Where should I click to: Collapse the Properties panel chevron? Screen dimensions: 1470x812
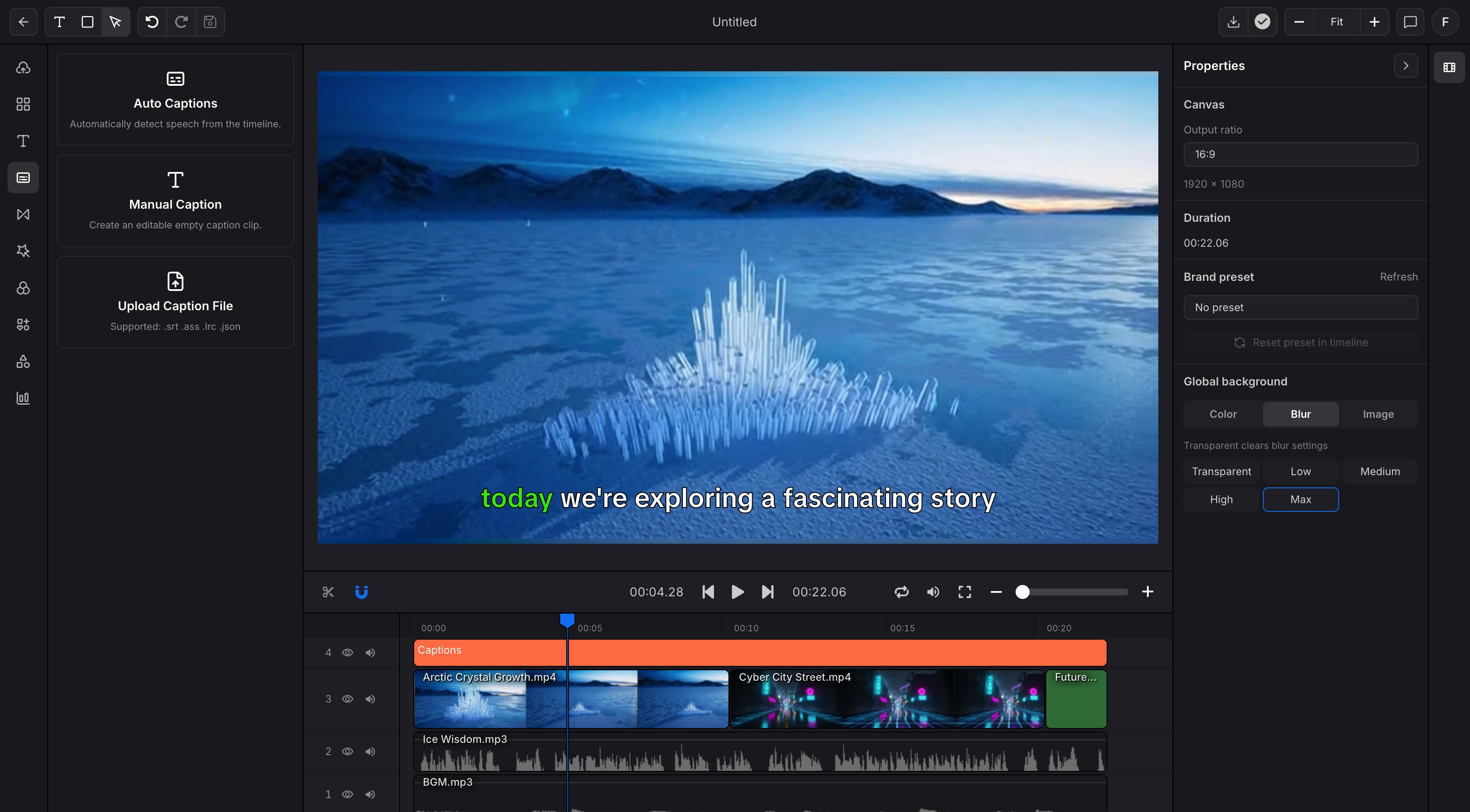tap(1406, 66)
